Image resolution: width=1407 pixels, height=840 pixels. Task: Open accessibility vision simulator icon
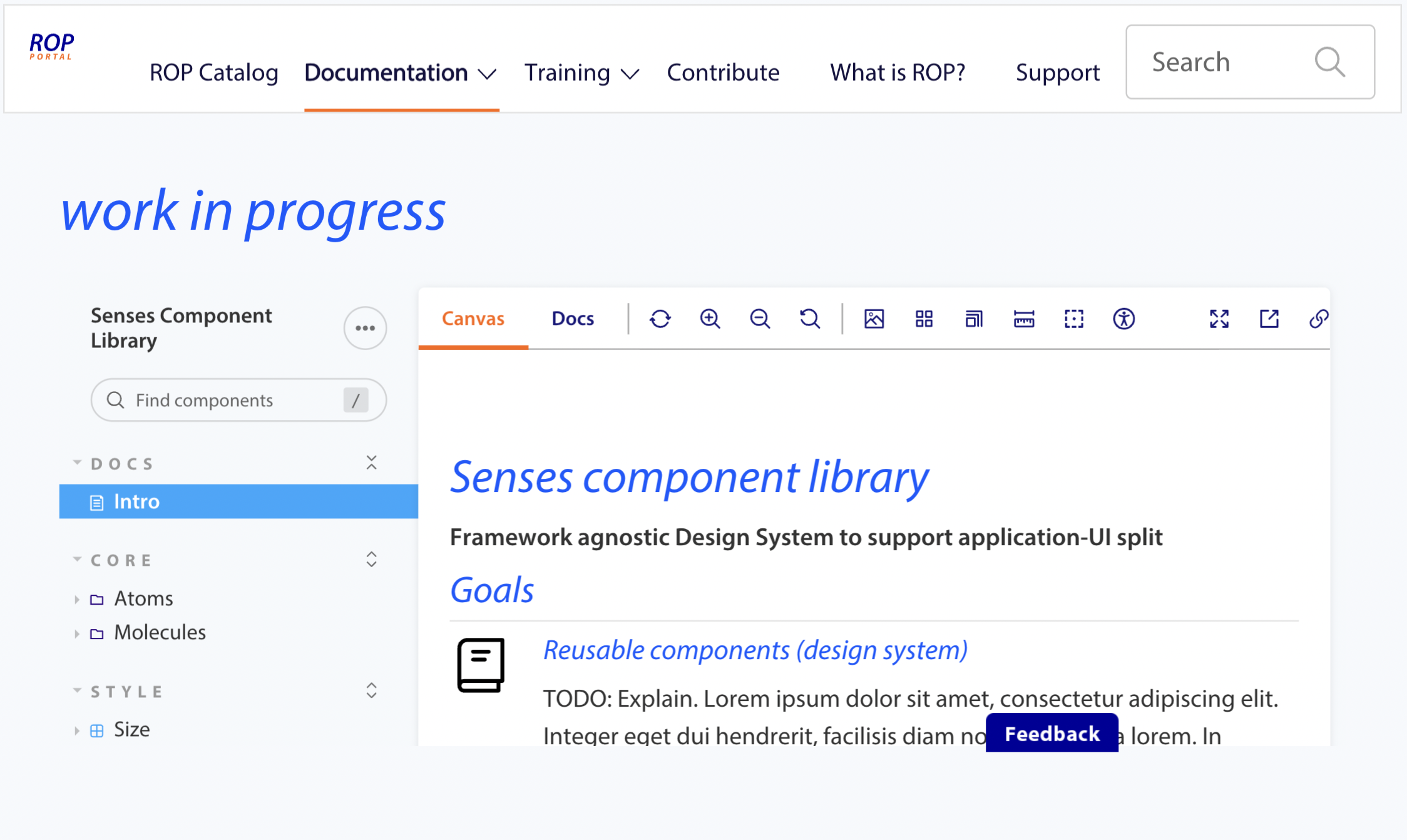pos(1123,319)
